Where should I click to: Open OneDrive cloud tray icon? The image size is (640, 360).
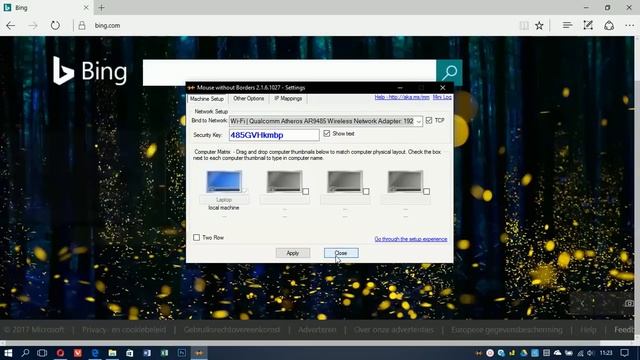coord(558,353)
